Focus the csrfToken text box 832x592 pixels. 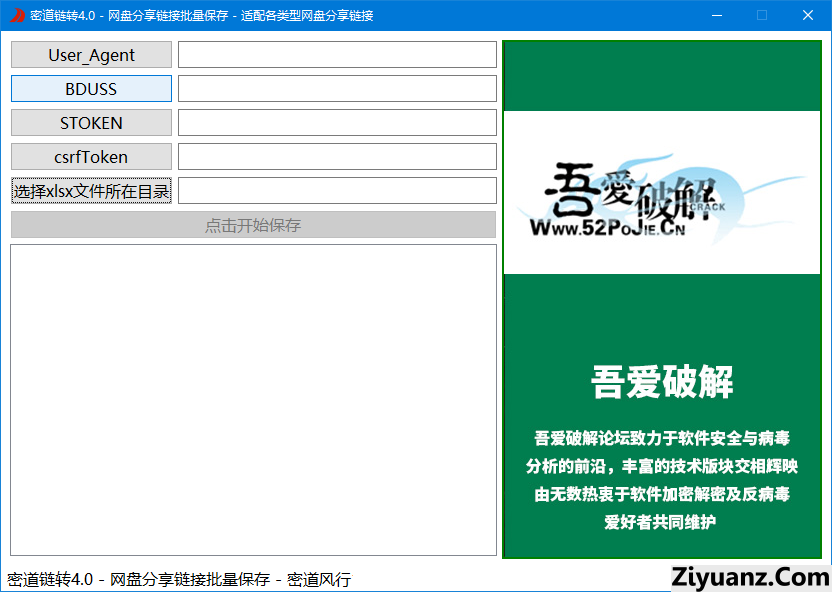pos(337,157)
